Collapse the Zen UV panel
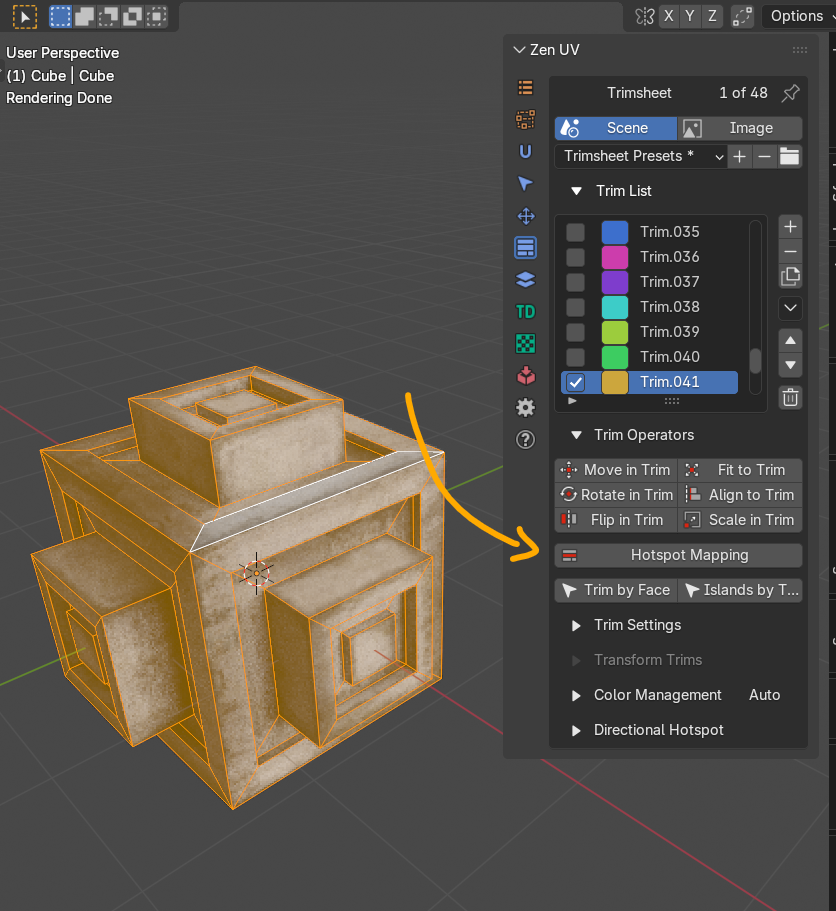Screen dimensions: 836x911 [x=519, y=50]
